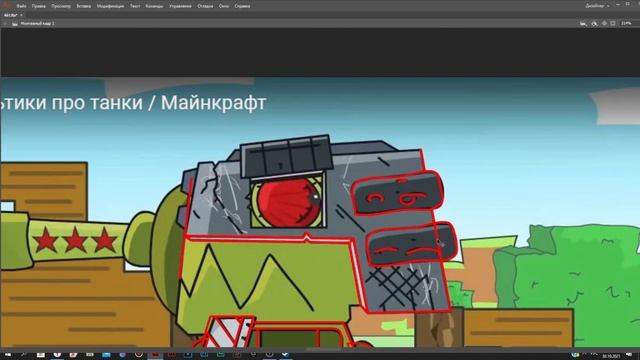Open Windows taskbar search
The width and height of the screenshot is (640, 360).
pyautogui.click(x=23, y=355)
